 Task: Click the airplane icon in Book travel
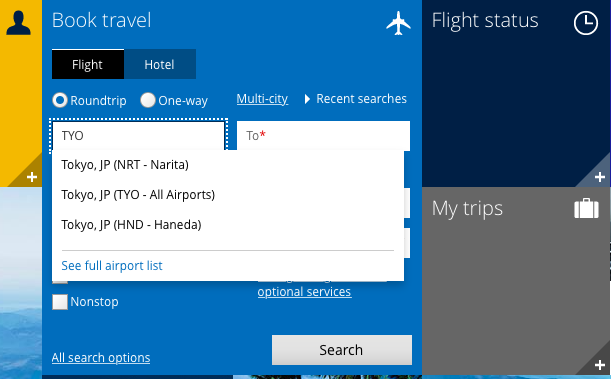(398, 23)
